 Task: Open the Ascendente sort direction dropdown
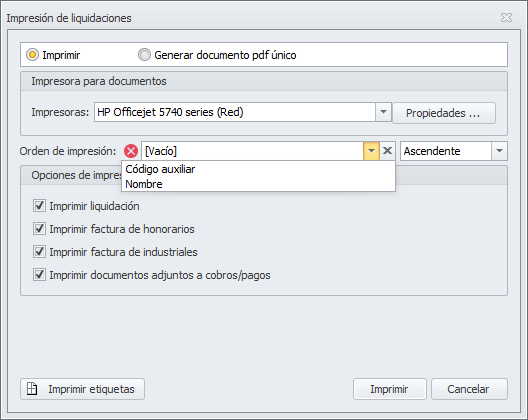[x=499, y=151]
